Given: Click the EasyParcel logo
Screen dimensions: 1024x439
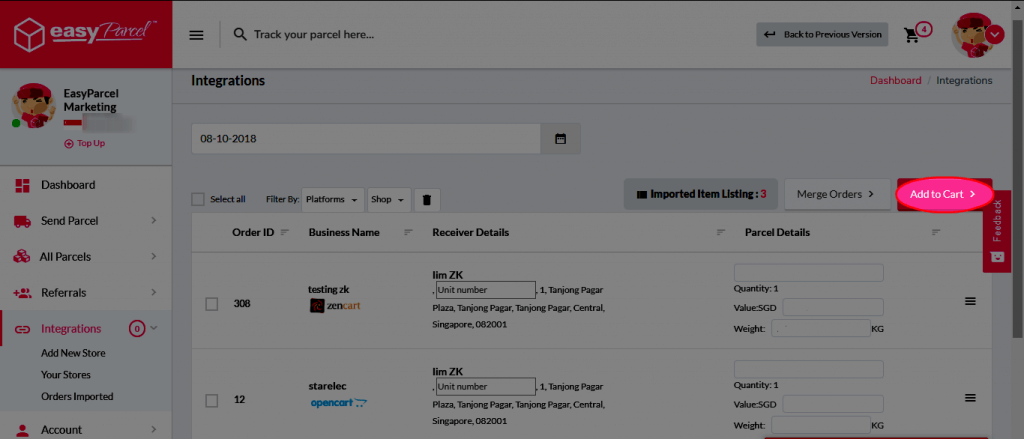Looking at the screenshot, I should [86, 33].
